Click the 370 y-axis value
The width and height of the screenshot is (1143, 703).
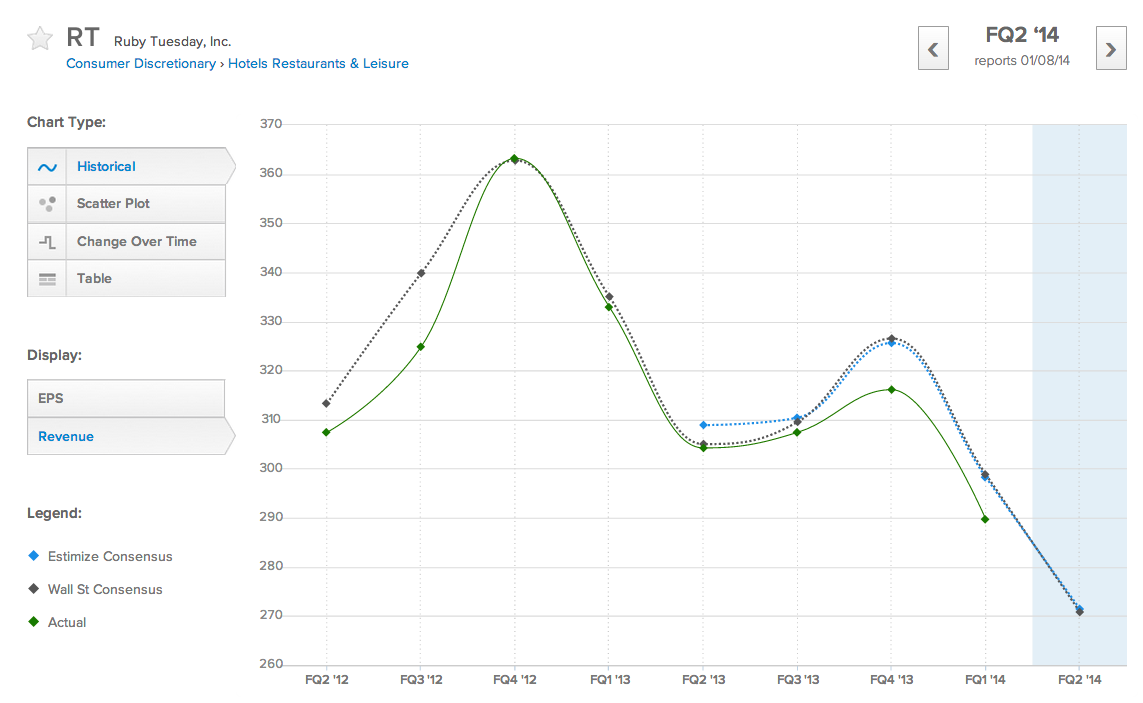pyautogui.click(x=270, y=124)
